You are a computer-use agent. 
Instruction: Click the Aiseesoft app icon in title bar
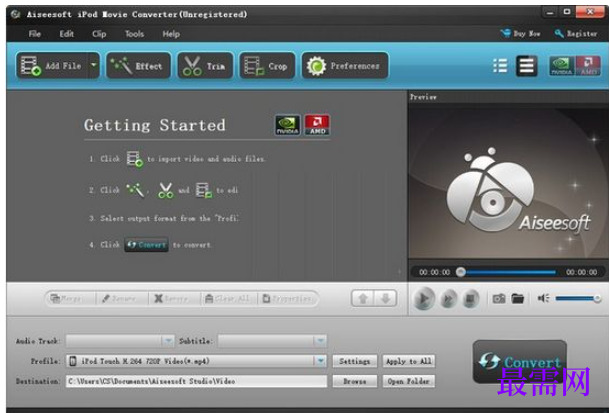[16, 14]
